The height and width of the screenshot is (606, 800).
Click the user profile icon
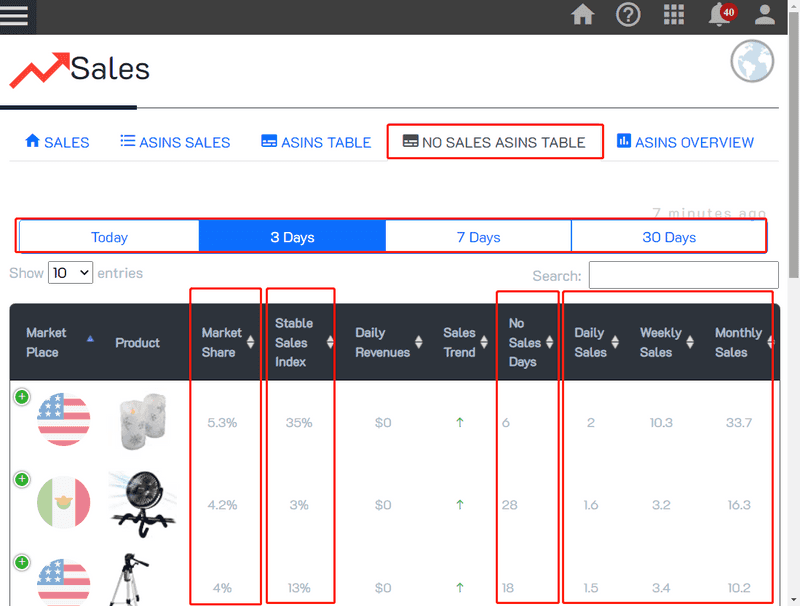pos(763,14)
